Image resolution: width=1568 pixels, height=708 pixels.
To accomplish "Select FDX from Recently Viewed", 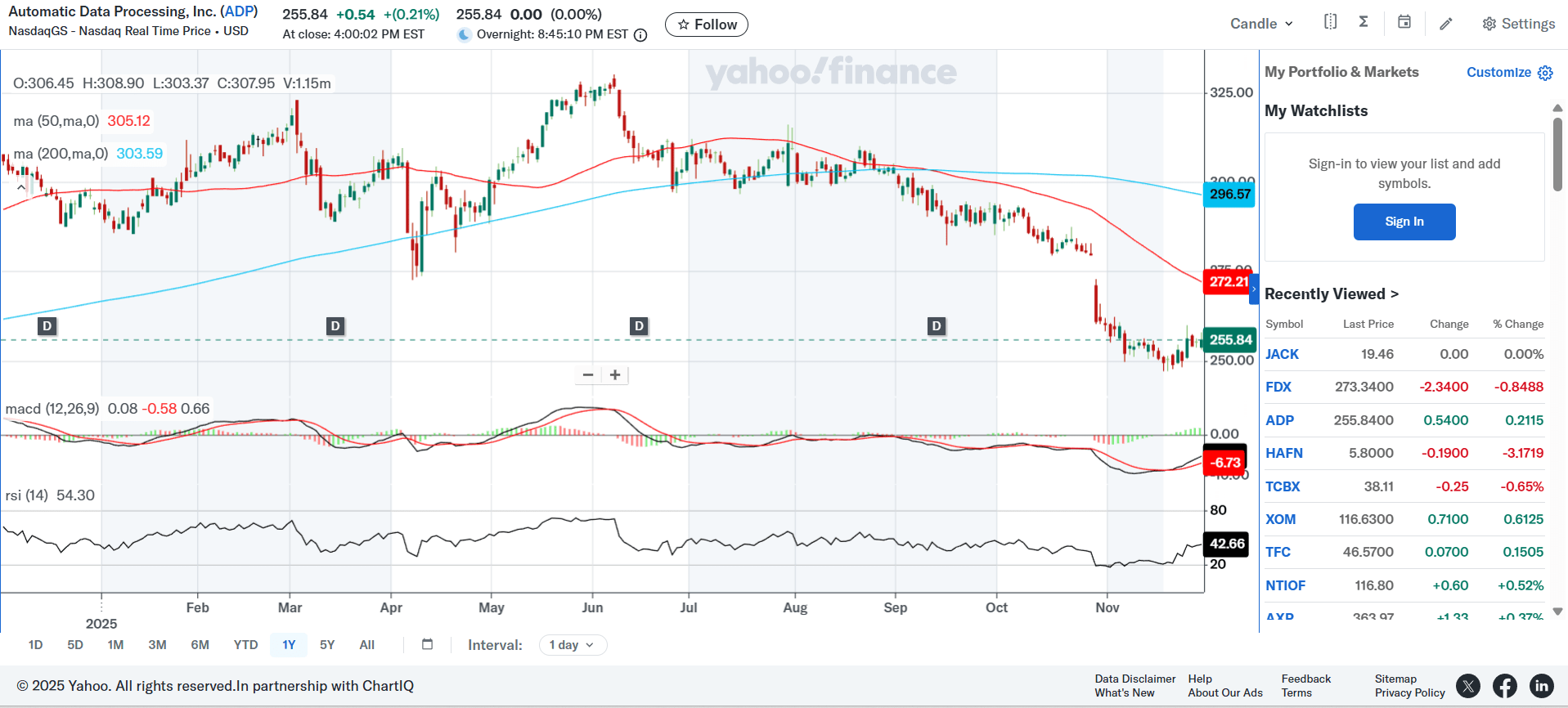I will [1278, 387].
